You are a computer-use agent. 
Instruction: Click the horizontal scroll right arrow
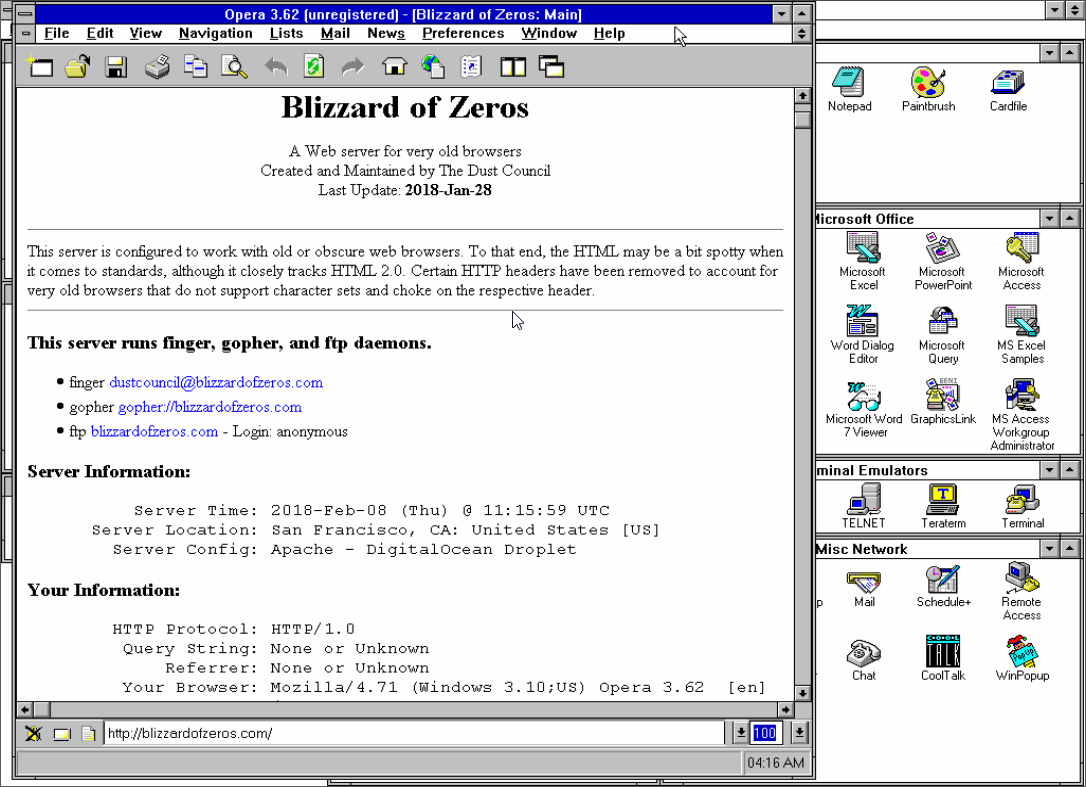tap(785, 709)
